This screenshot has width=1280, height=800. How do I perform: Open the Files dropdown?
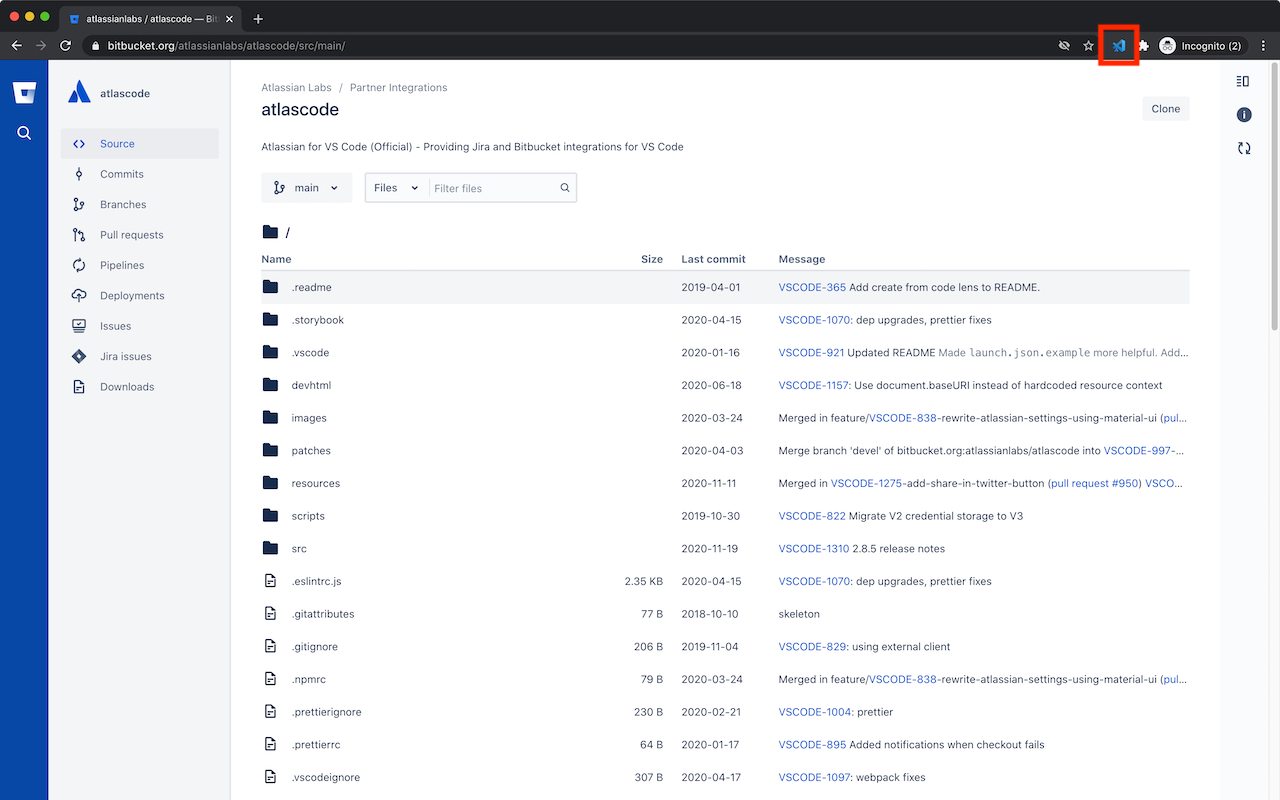(397, 188)
